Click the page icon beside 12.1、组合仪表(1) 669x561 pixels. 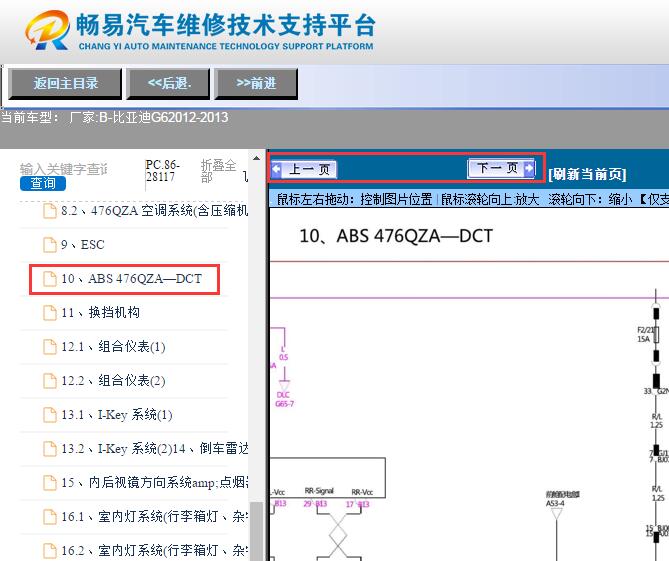[x=50, y=347]
